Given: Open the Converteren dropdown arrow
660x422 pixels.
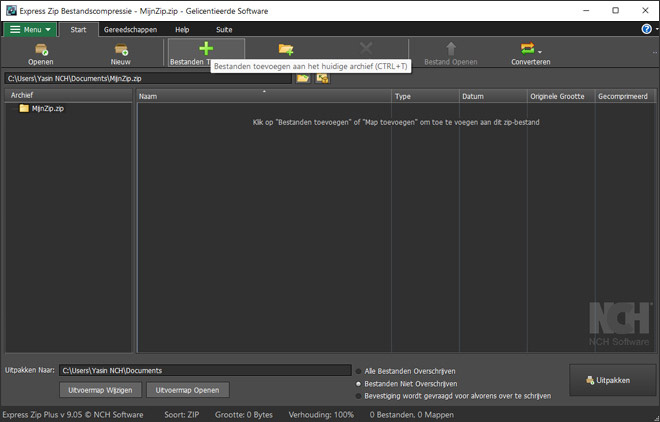Looking at the screenshot, I should point(540,52).
